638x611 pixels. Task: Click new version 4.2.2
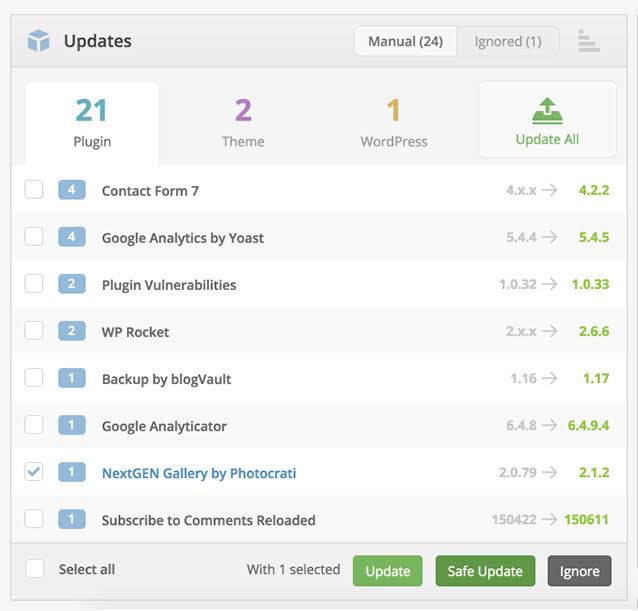594,190
